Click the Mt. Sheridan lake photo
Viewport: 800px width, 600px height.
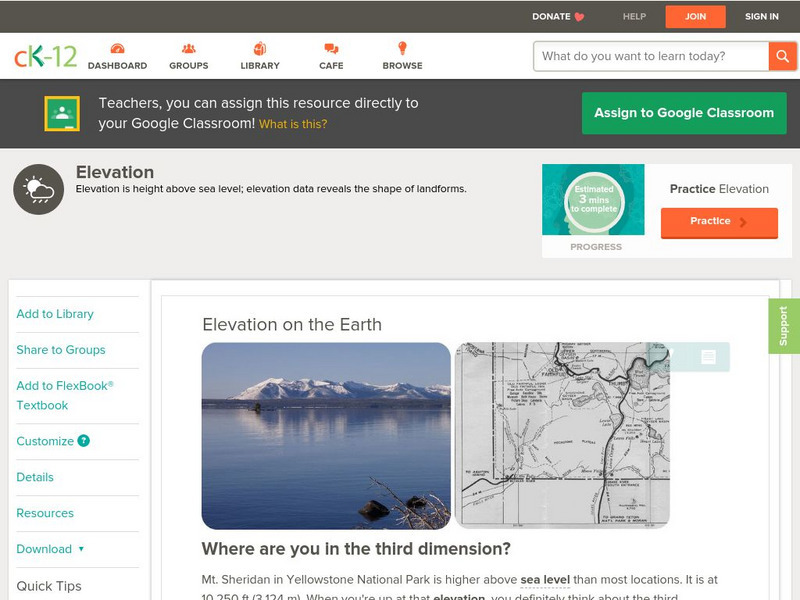coord(326,436)
